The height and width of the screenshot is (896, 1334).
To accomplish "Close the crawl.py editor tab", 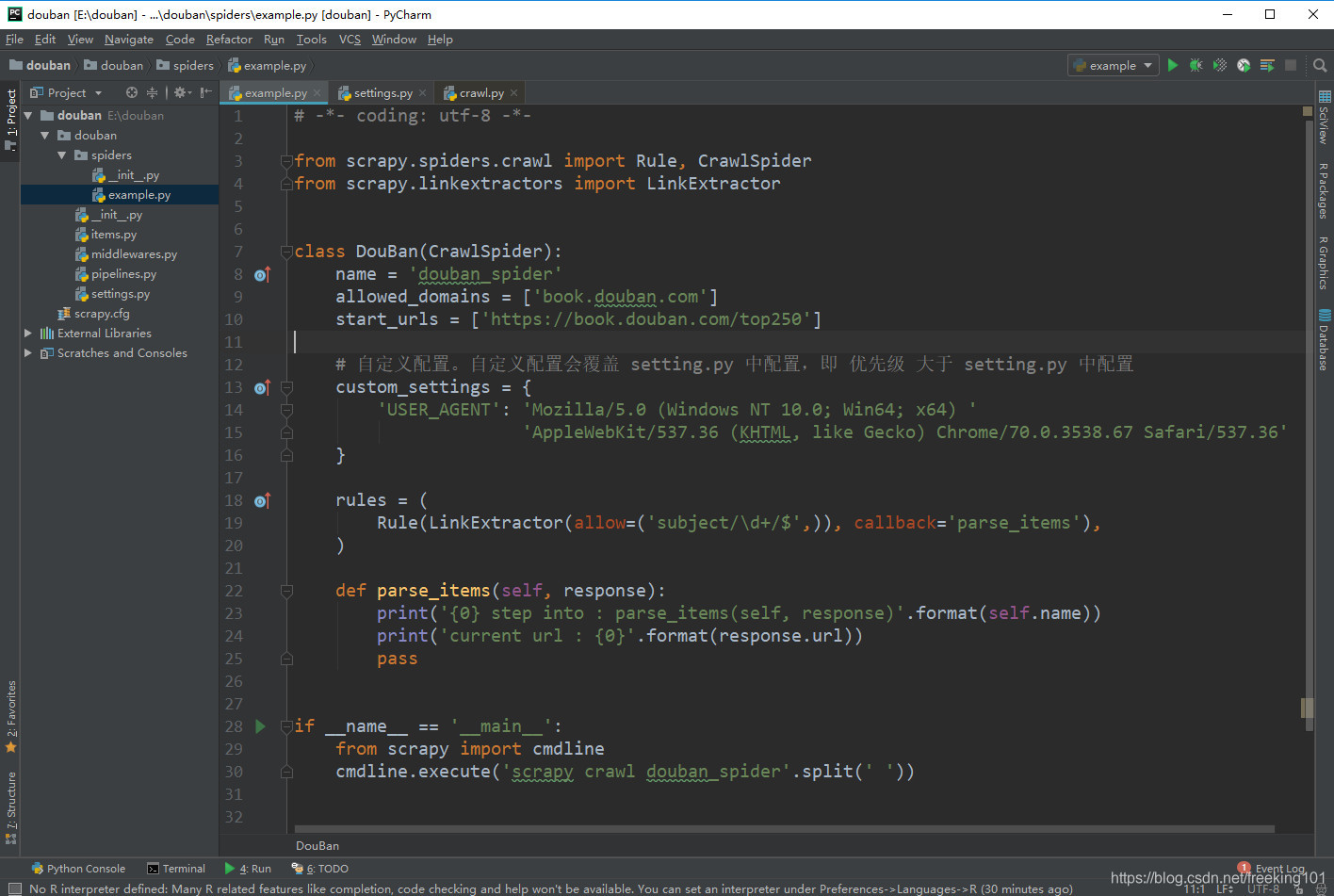I will [x=513, y=92].
